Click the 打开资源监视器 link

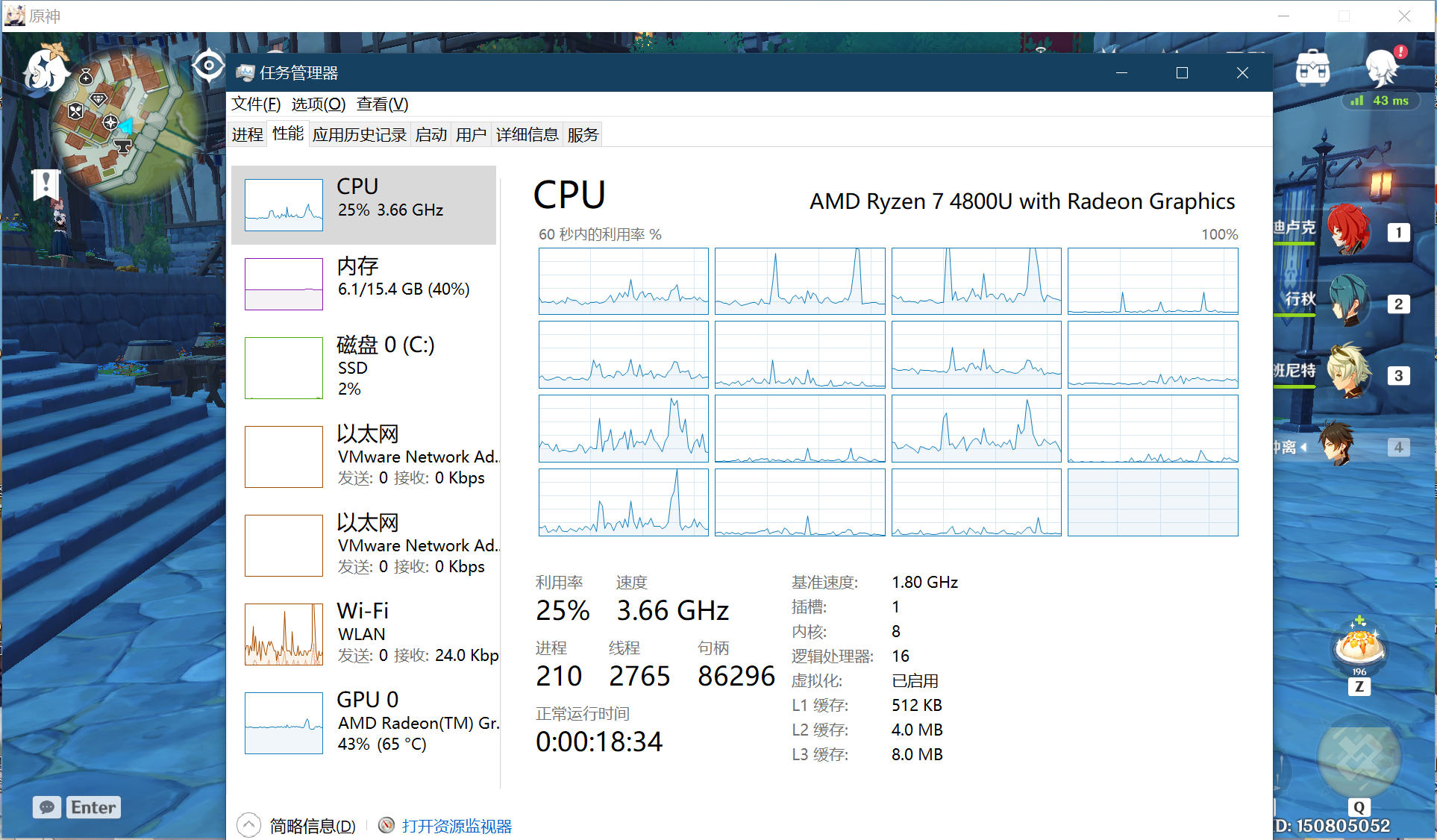pyautogui.click(x=457, y=826)
